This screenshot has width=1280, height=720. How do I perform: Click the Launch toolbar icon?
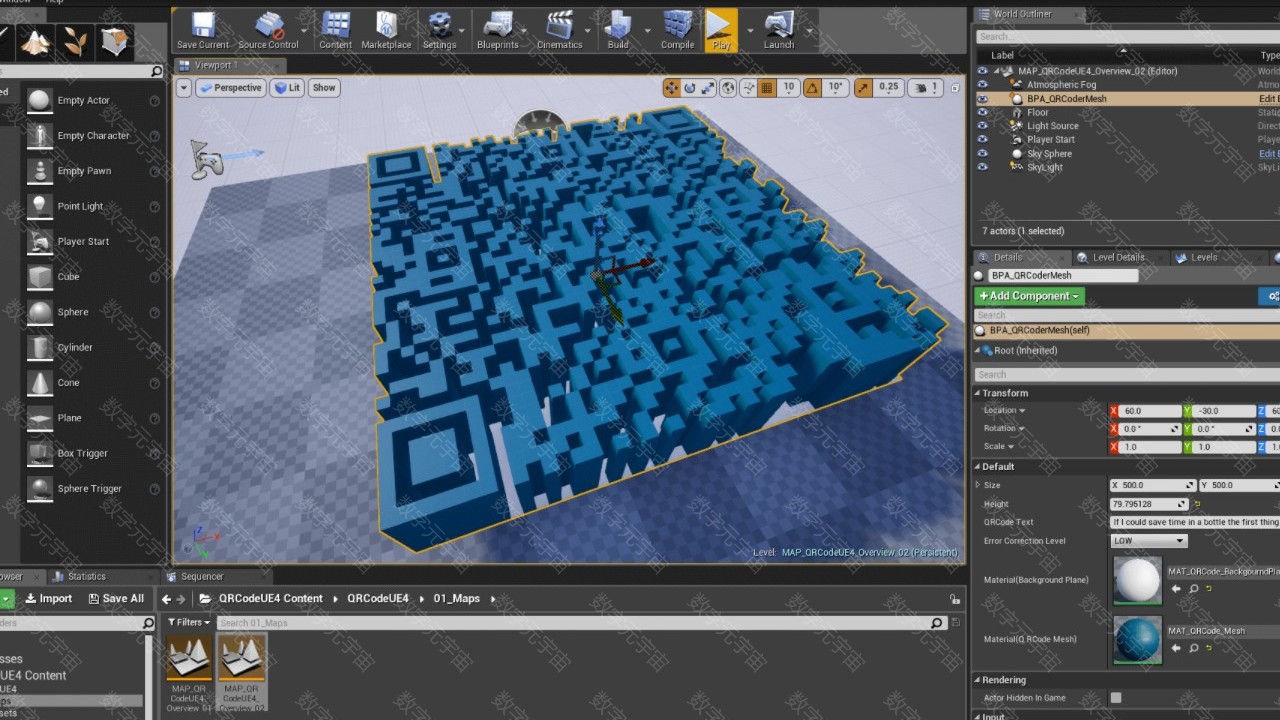(779, 30)
